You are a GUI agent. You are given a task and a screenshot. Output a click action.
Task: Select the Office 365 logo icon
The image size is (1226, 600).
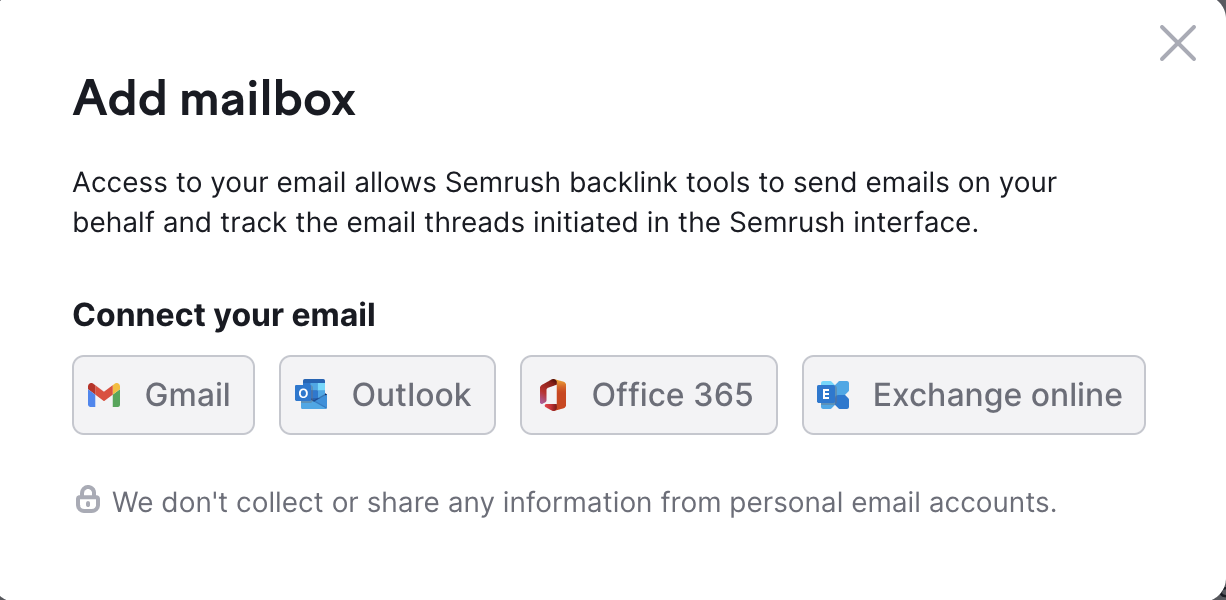554,395
